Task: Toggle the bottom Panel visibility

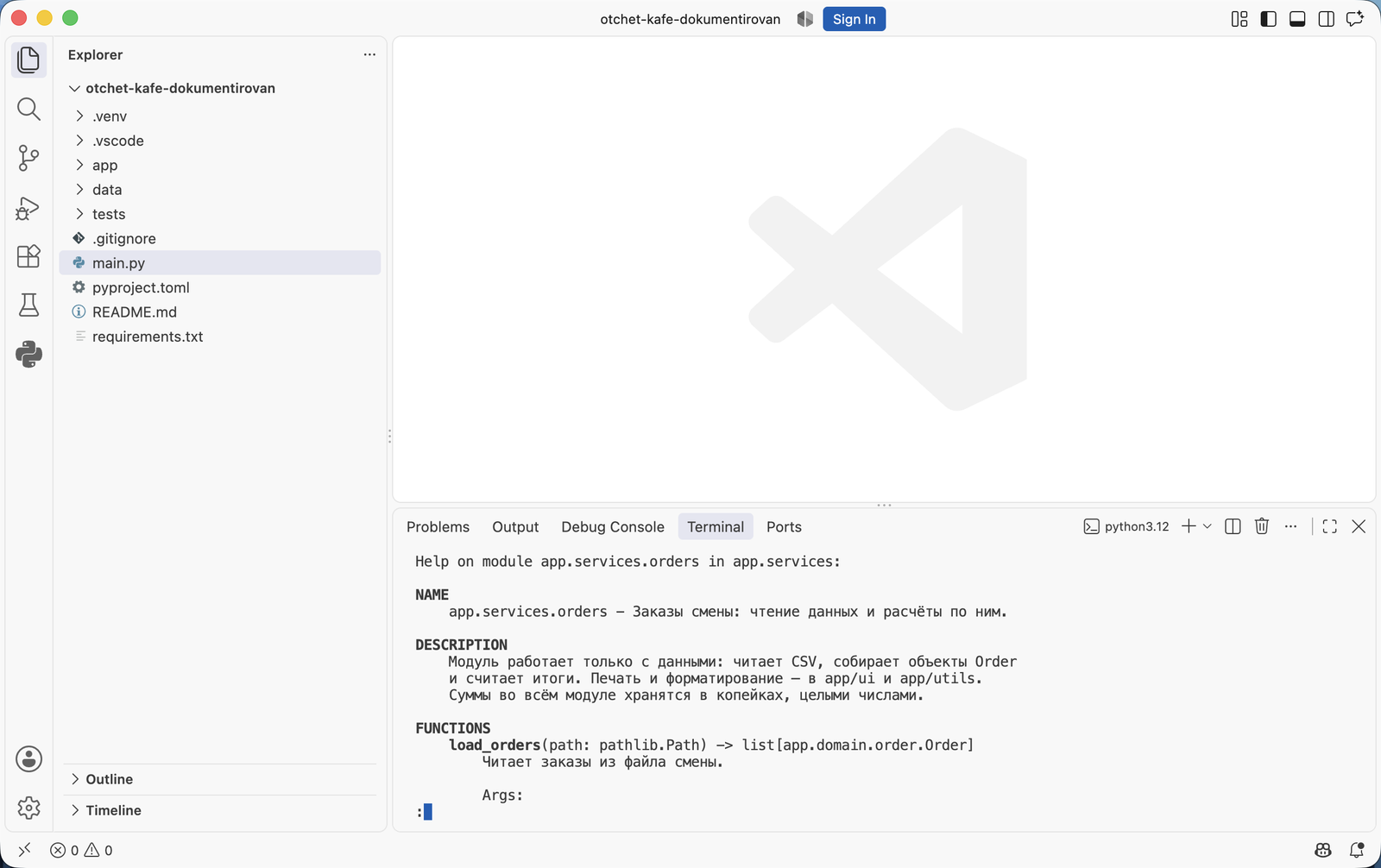Action: [x=1297, y=19]
